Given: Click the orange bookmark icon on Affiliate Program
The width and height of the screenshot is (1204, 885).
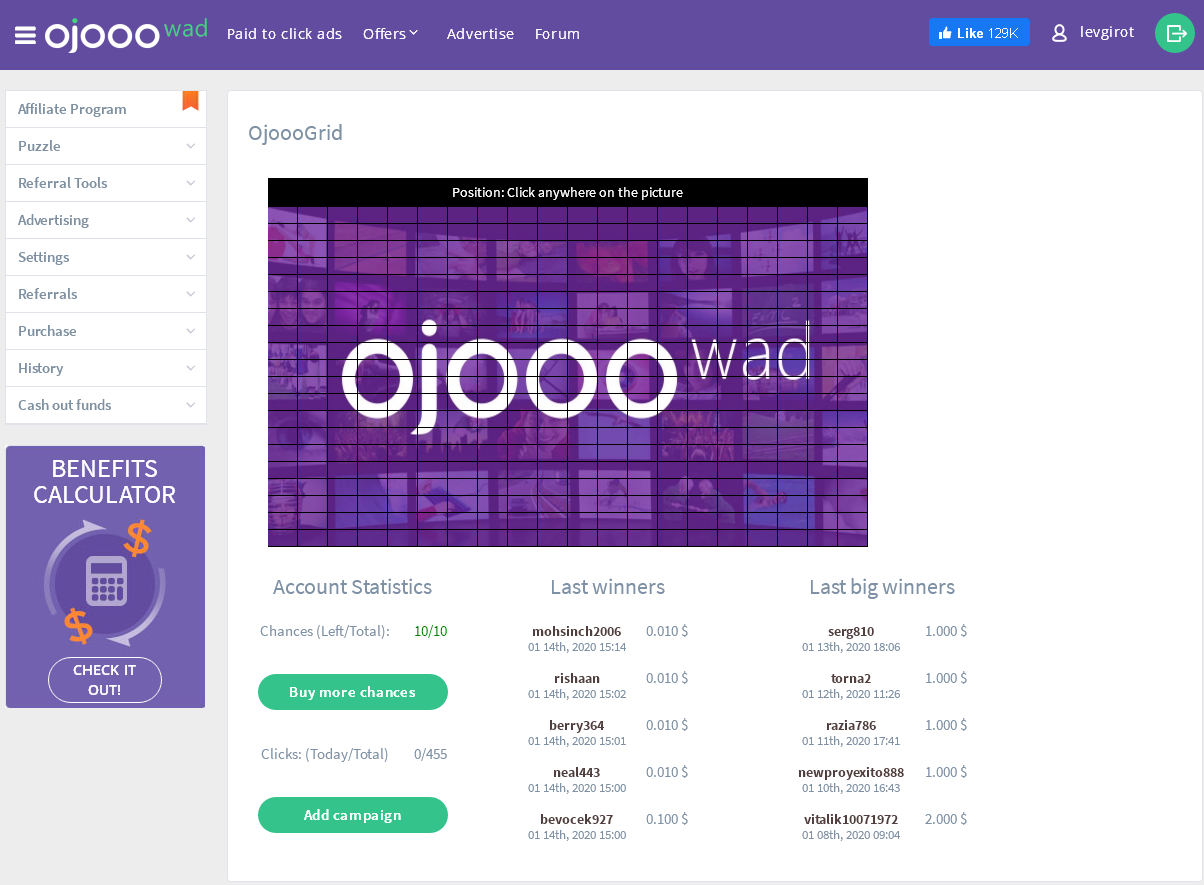Looking at the screenshot, I should (x=190, y=100).
